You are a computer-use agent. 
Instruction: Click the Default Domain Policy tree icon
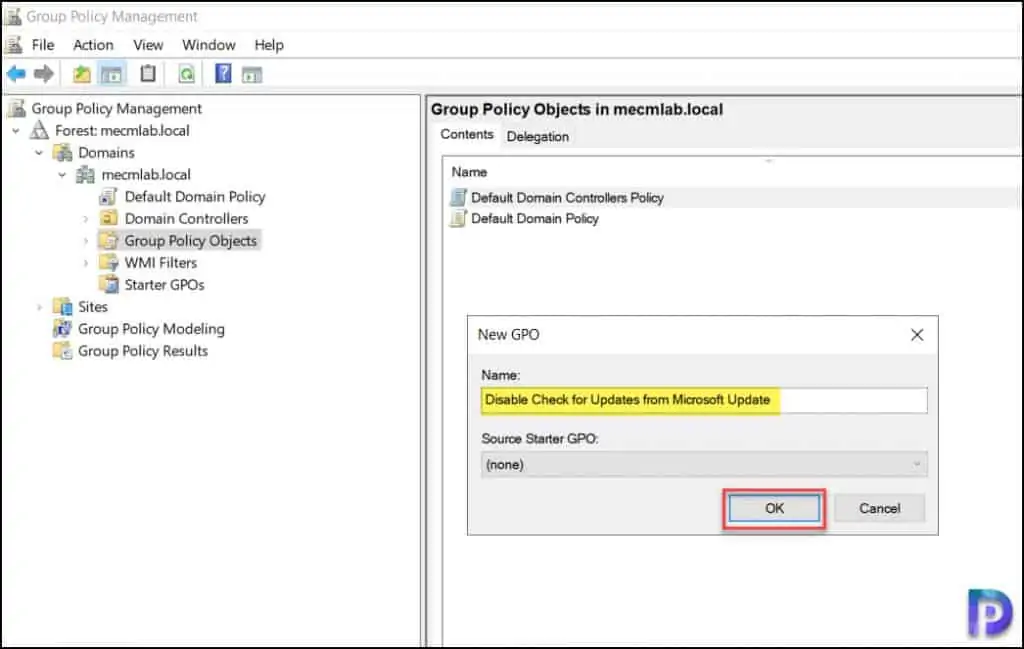pyautogui.click(x=108, y=197)
